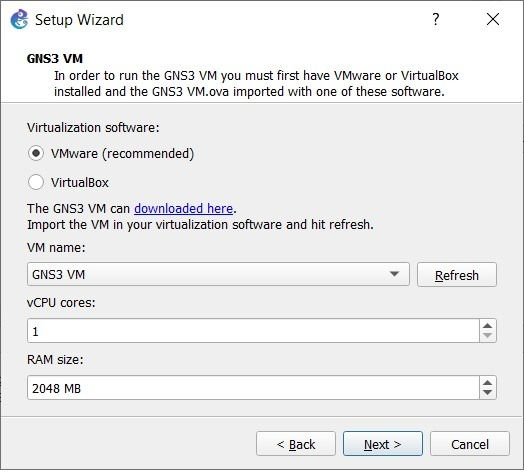Click the GNS3 chameleon logo icon
Viewport: 524px width, 472px height.
19,19
